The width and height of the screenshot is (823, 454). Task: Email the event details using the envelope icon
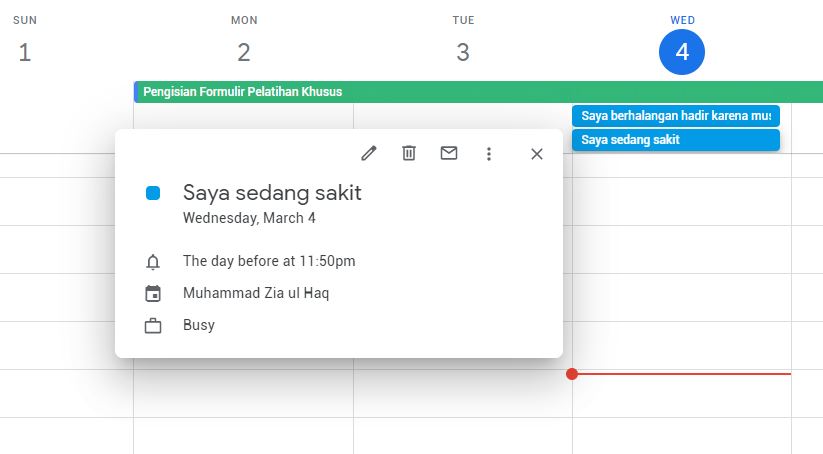coord(449,153)
